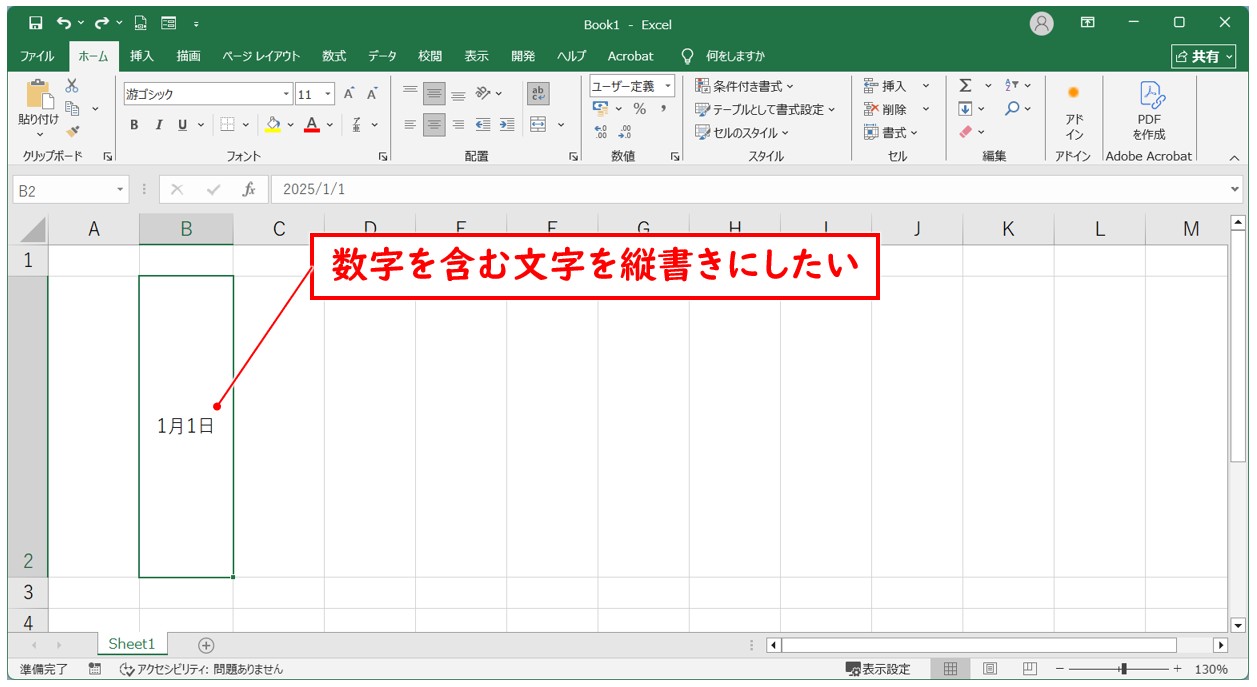Open the ユーザー定義 number format dropdown
This screenshot has height=687, width=1257.
[668, 86]
